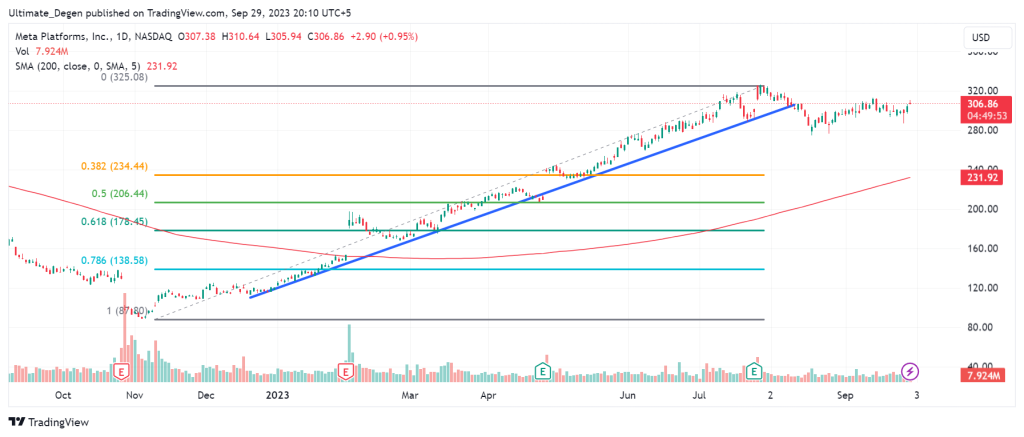Image resolution: width=1024 pixels, height=437 pixels.
Task: Select the 0.786 (138.58) Fibonacci label
Action: click(114, 260)
